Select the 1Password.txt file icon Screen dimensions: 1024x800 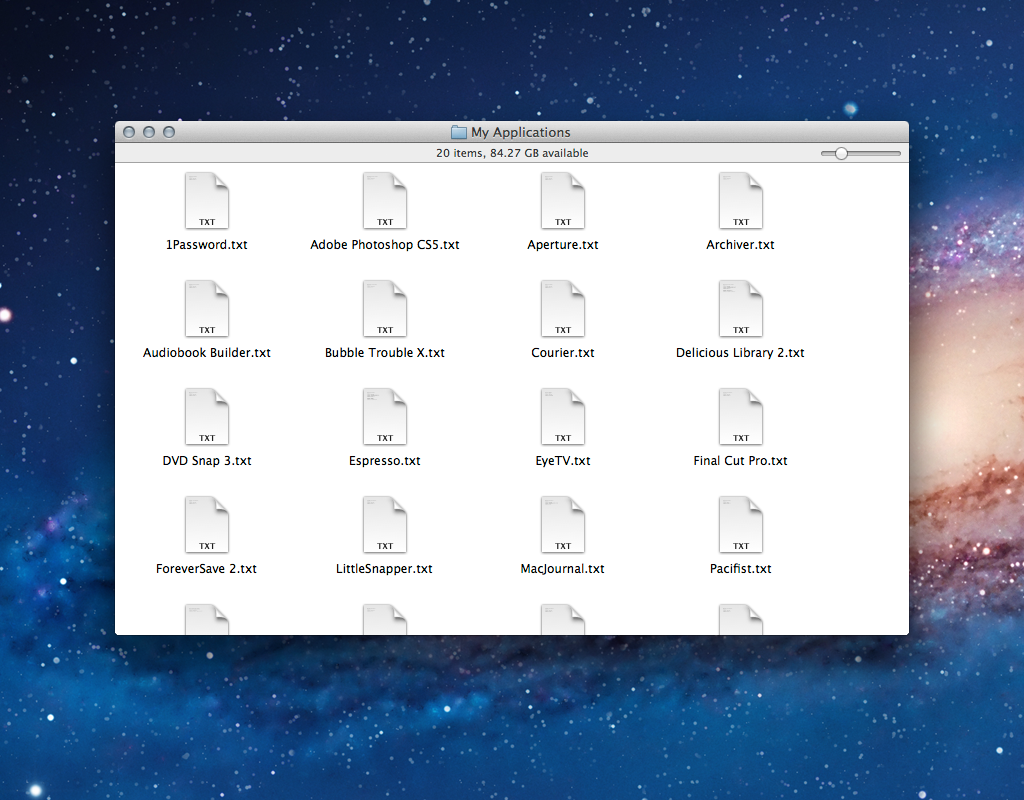coord(207,201)
